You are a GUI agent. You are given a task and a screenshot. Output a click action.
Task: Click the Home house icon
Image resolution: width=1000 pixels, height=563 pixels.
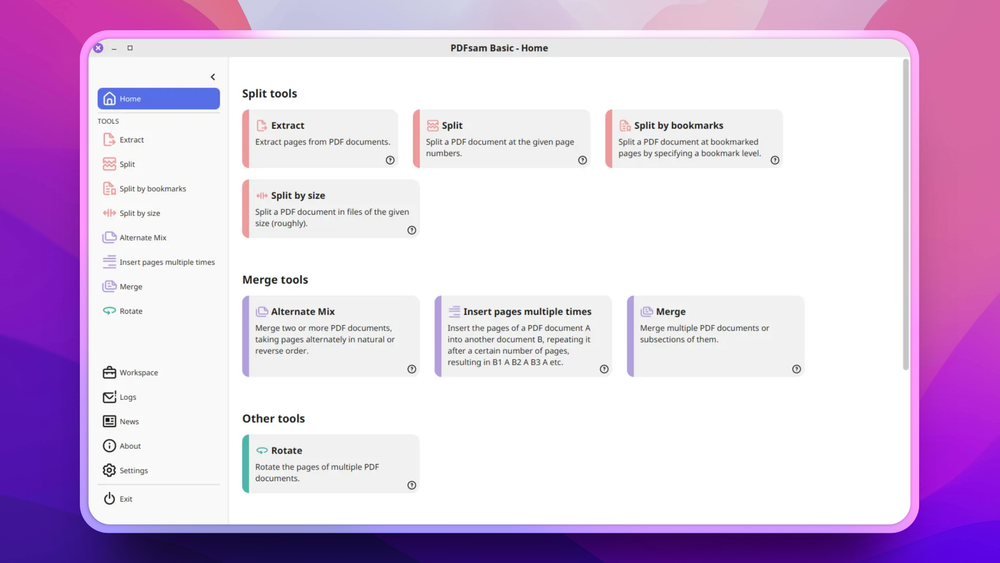click(110, 99)
